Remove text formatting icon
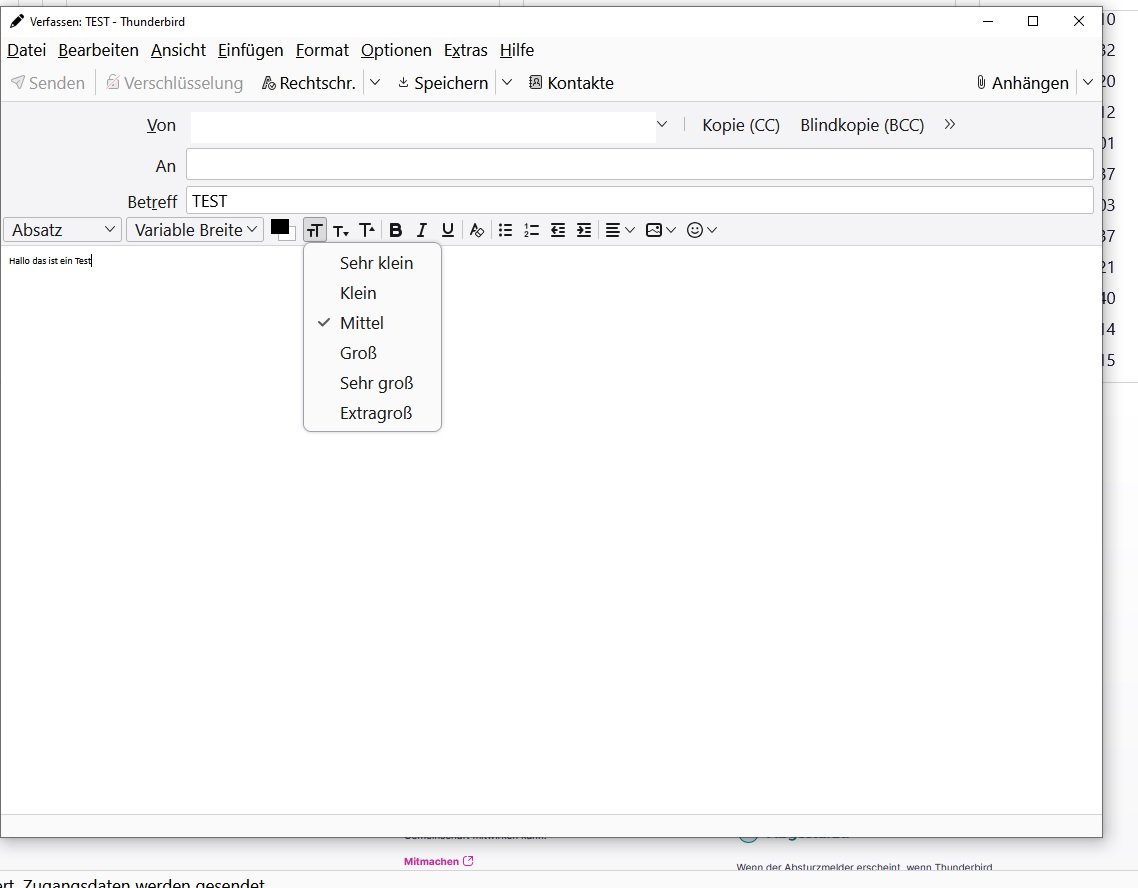Screen dimensions: 1138x888 (477, 230)
